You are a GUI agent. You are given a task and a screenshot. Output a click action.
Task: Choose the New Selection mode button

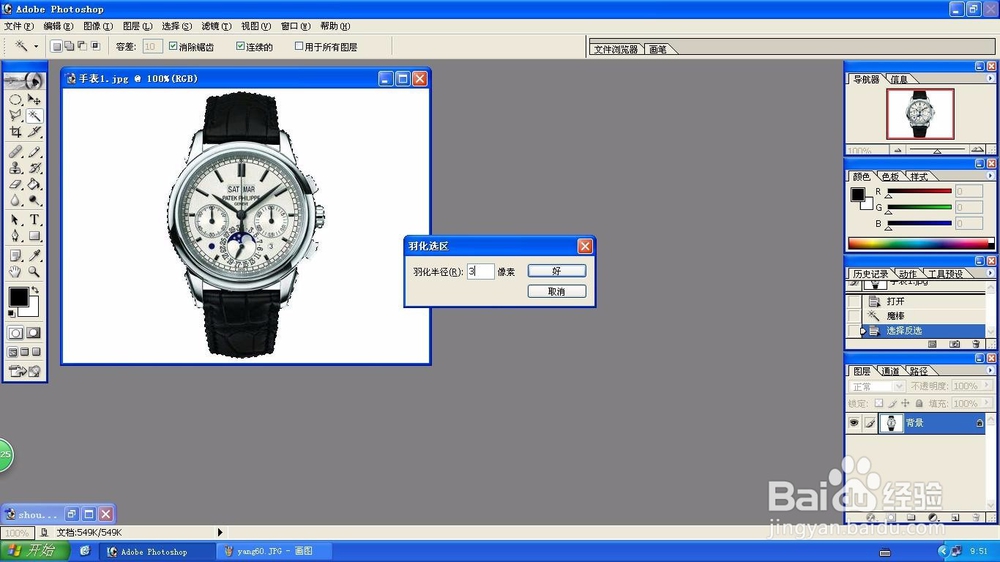point(56,46)
